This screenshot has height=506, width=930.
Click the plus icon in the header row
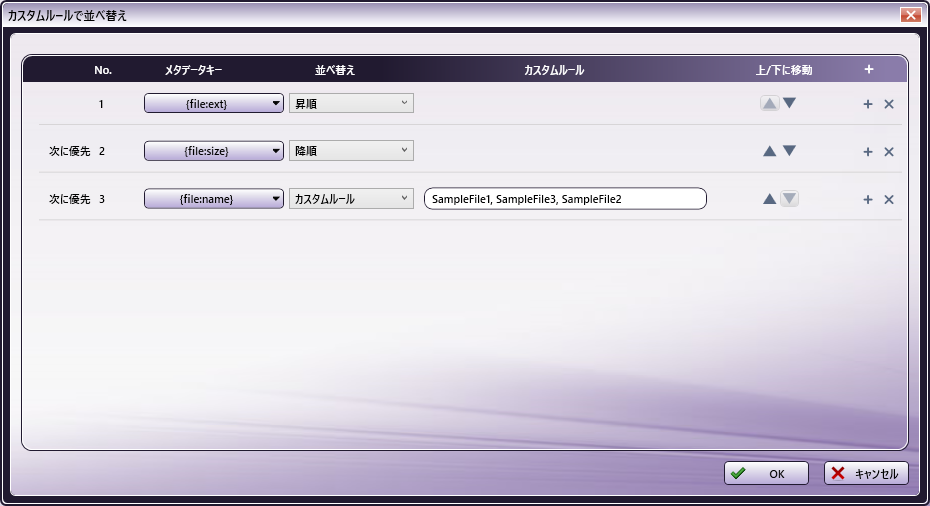[868, 70]
